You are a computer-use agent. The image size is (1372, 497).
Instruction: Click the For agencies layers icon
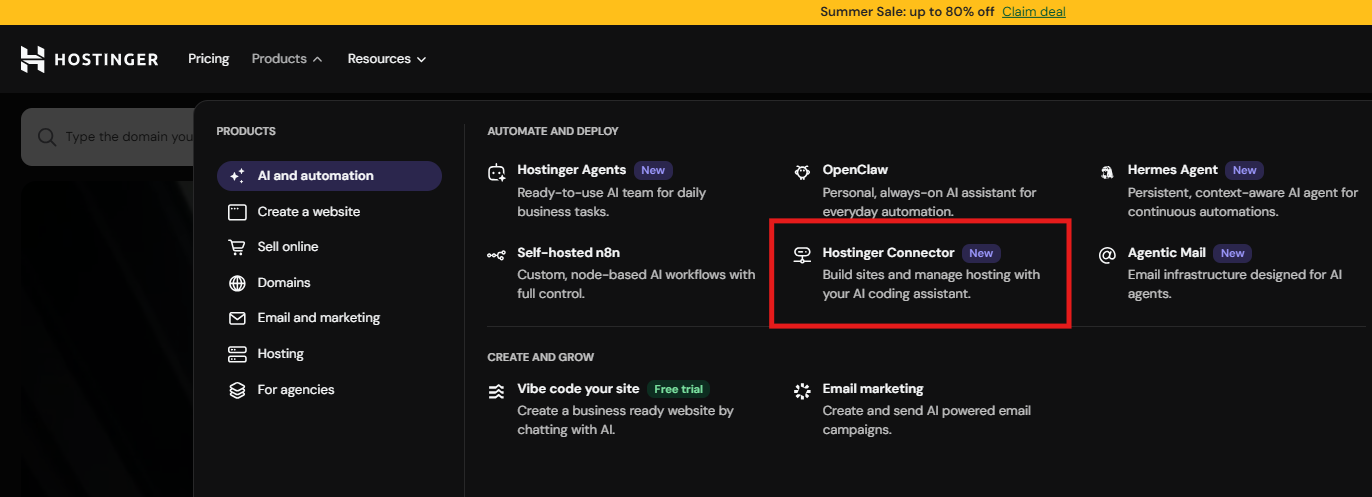point(237,390)
